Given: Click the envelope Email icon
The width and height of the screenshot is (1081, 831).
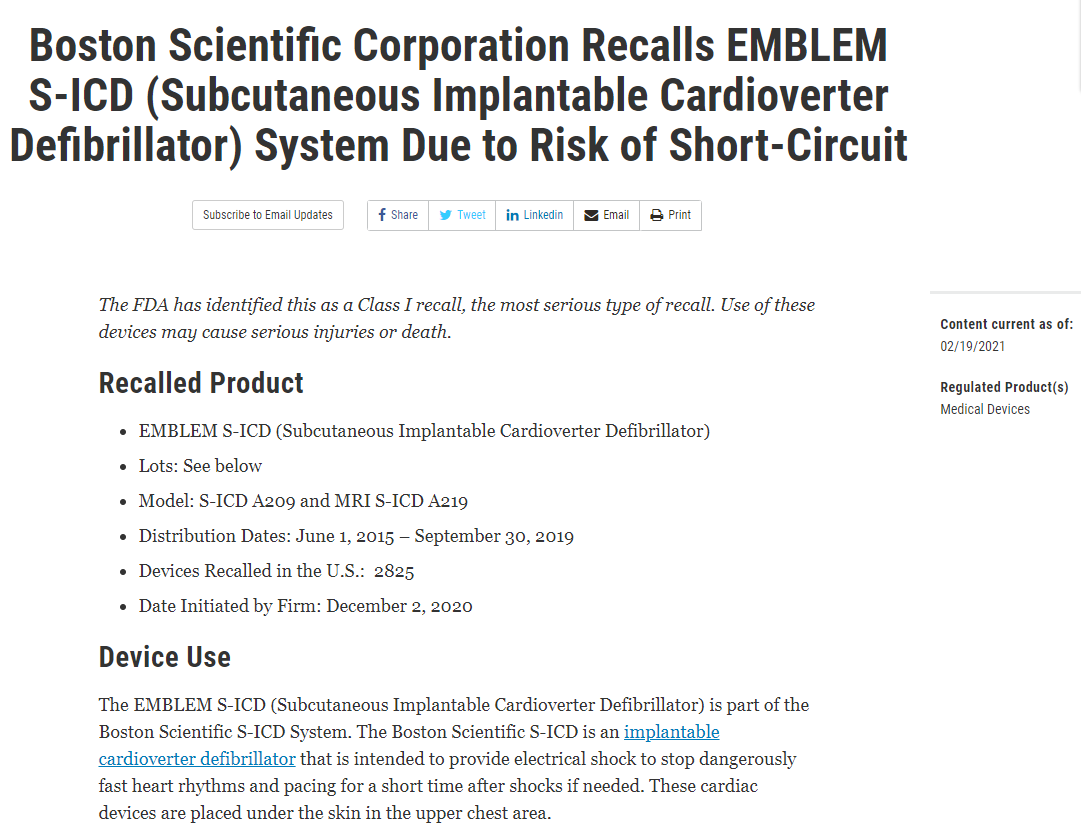Looking at the screenshot, I should (591, 215).
